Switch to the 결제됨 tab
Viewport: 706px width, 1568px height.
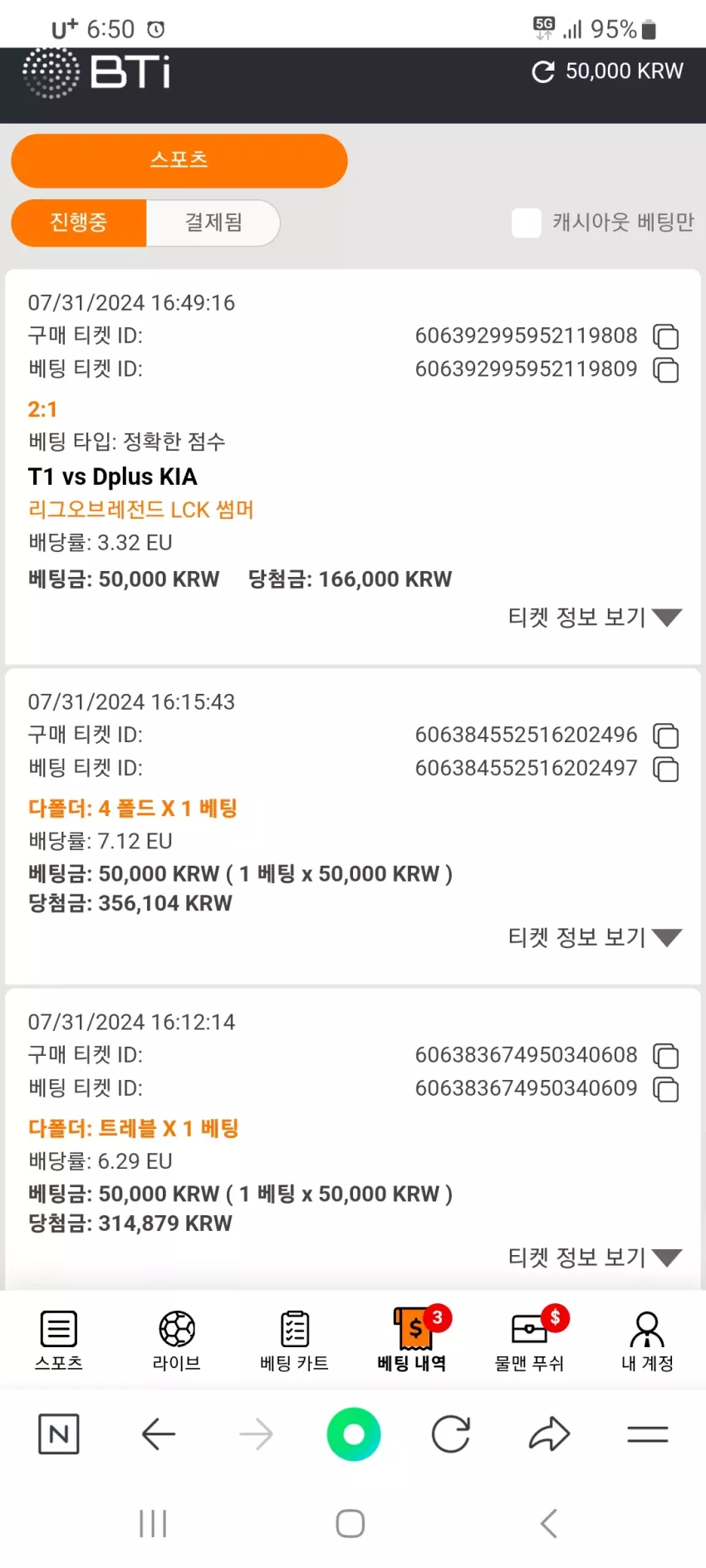[213, 222]
